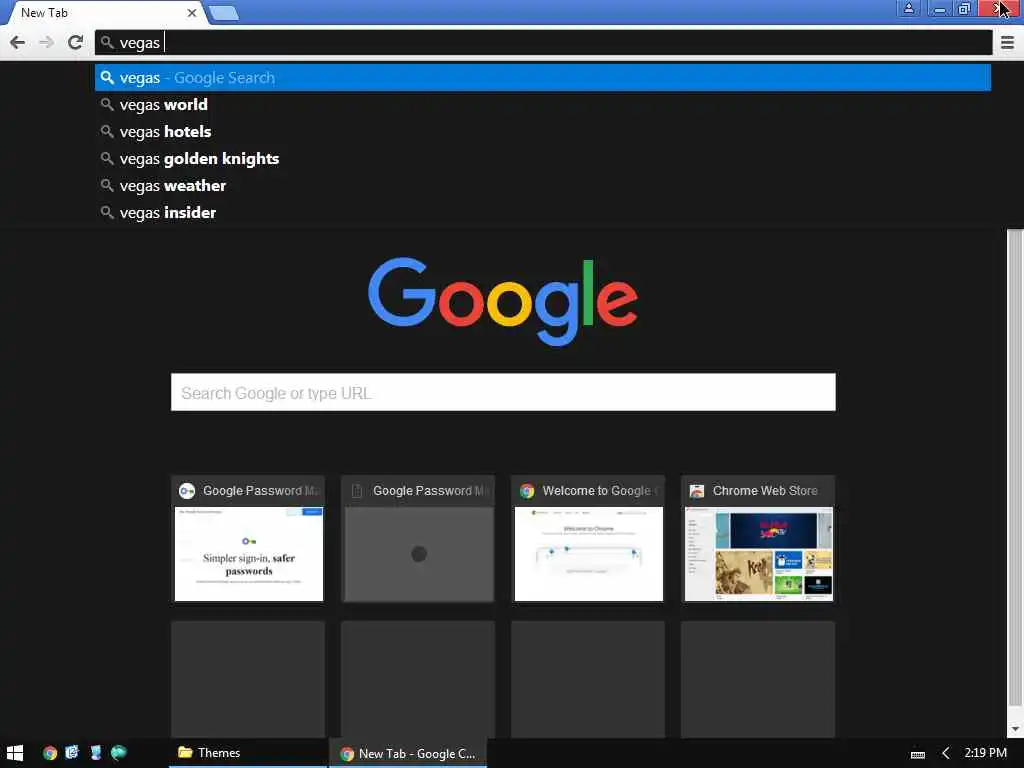
Task: Click the Google logo
Action: point(503,300)
